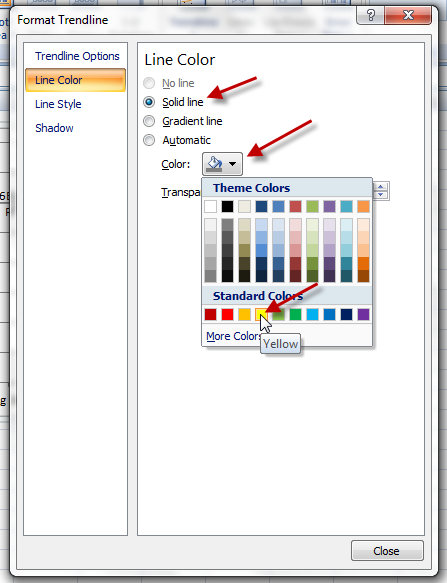Expand the Color dropdown arrow

coord(232,164)
